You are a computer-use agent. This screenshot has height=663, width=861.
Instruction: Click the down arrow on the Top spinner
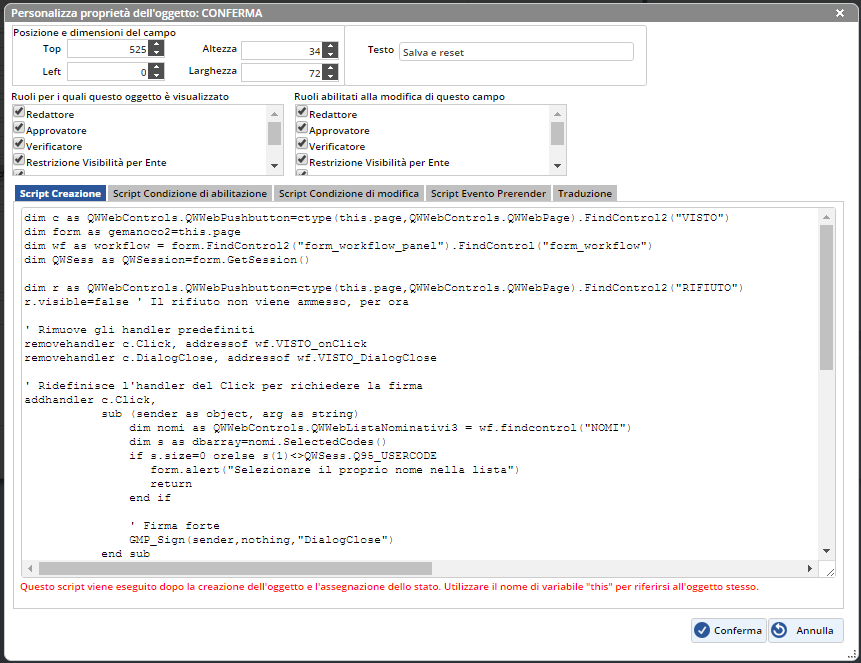(156, 53)
